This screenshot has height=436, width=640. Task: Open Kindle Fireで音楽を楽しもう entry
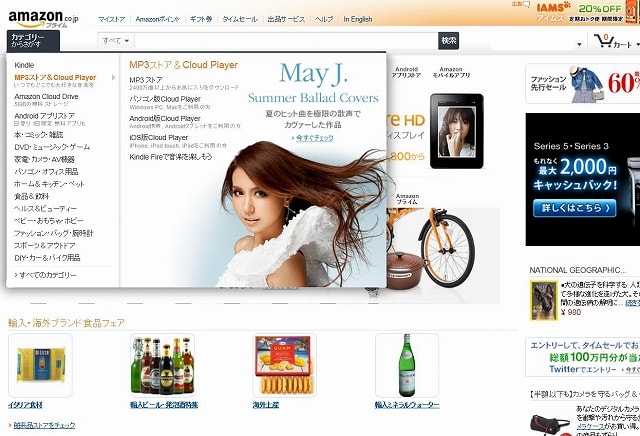171,157
